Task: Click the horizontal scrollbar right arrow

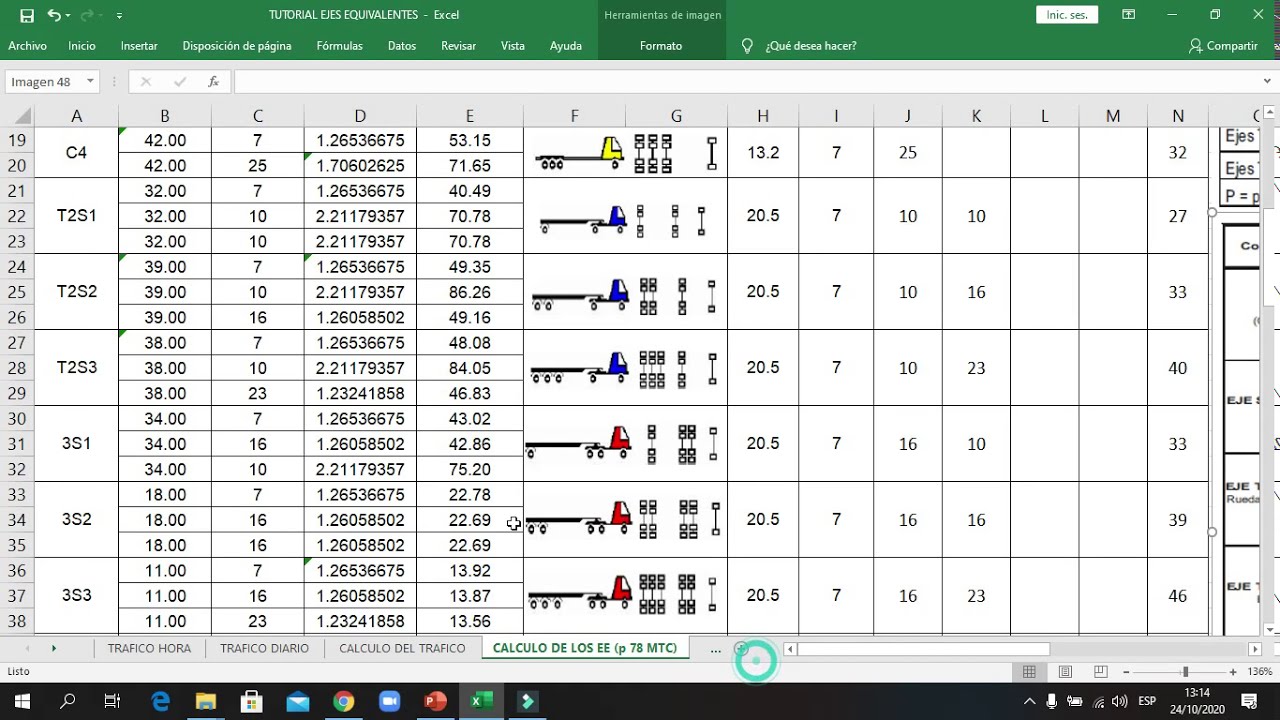Action: tap(1255, 649)
